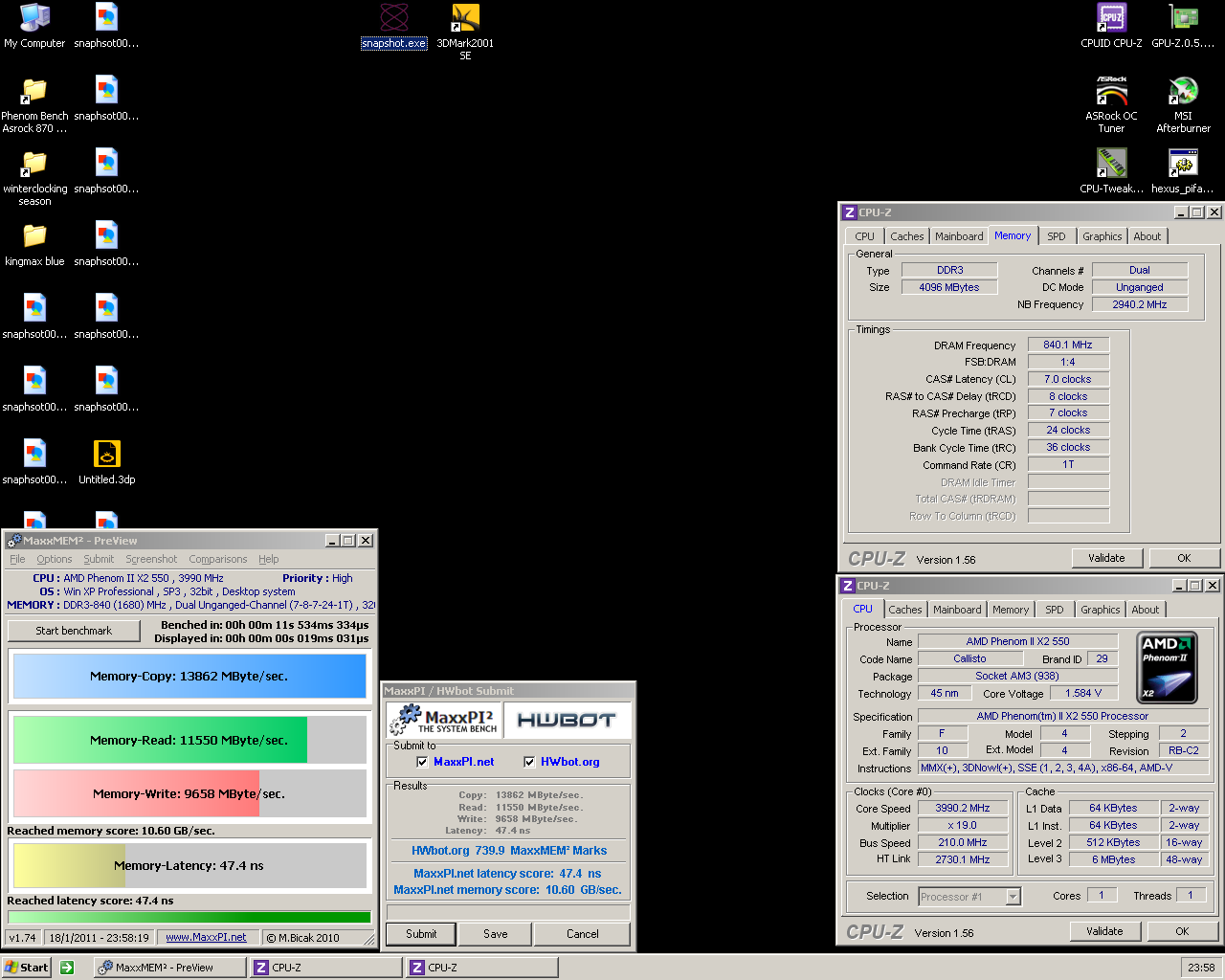Launch MSI Afterburner shortcut
The width and height of the screenshot is (1225, 980).
[1183, 104]
